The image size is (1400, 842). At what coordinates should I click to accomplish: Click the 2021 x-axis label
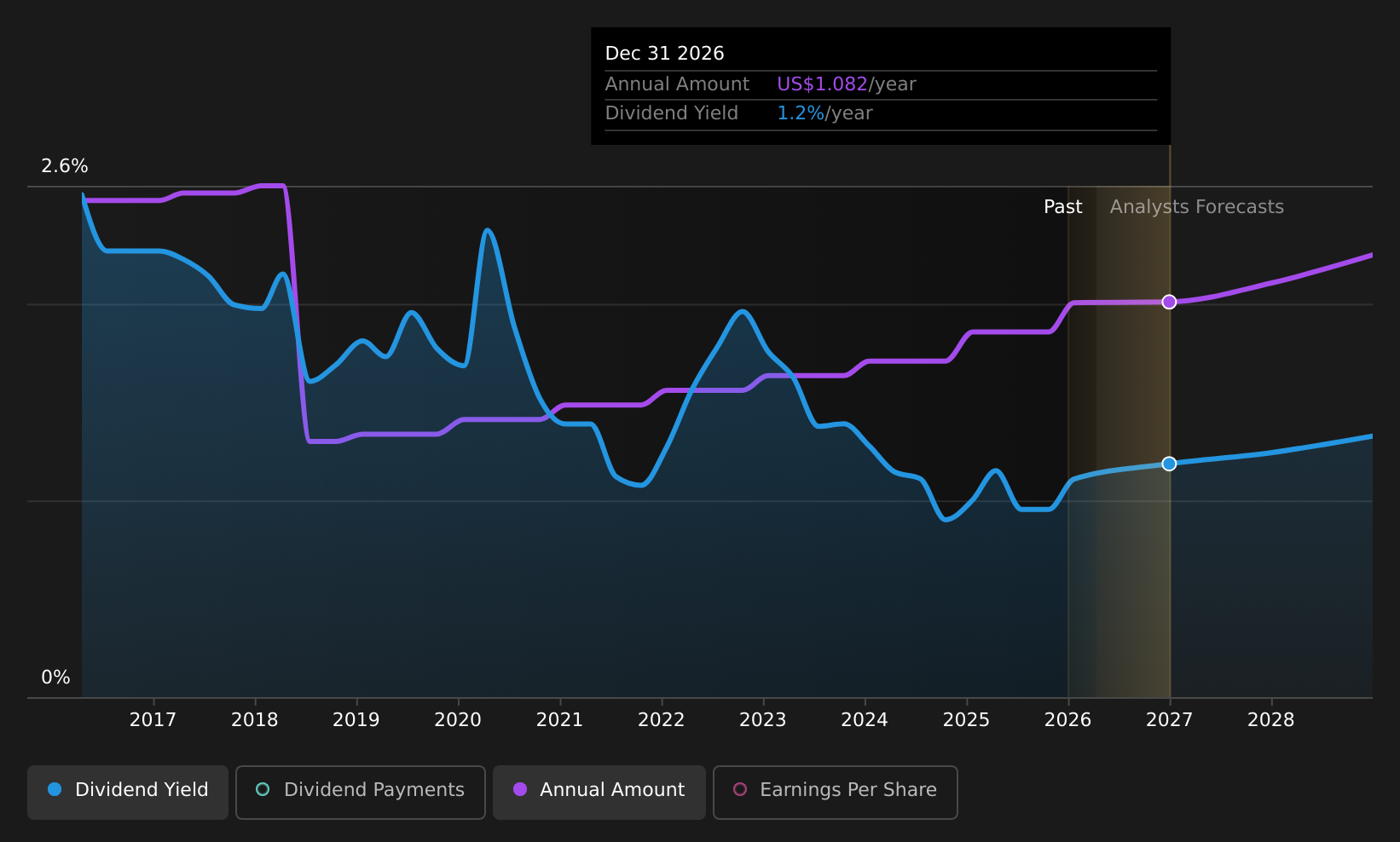(x=559, y=720)
